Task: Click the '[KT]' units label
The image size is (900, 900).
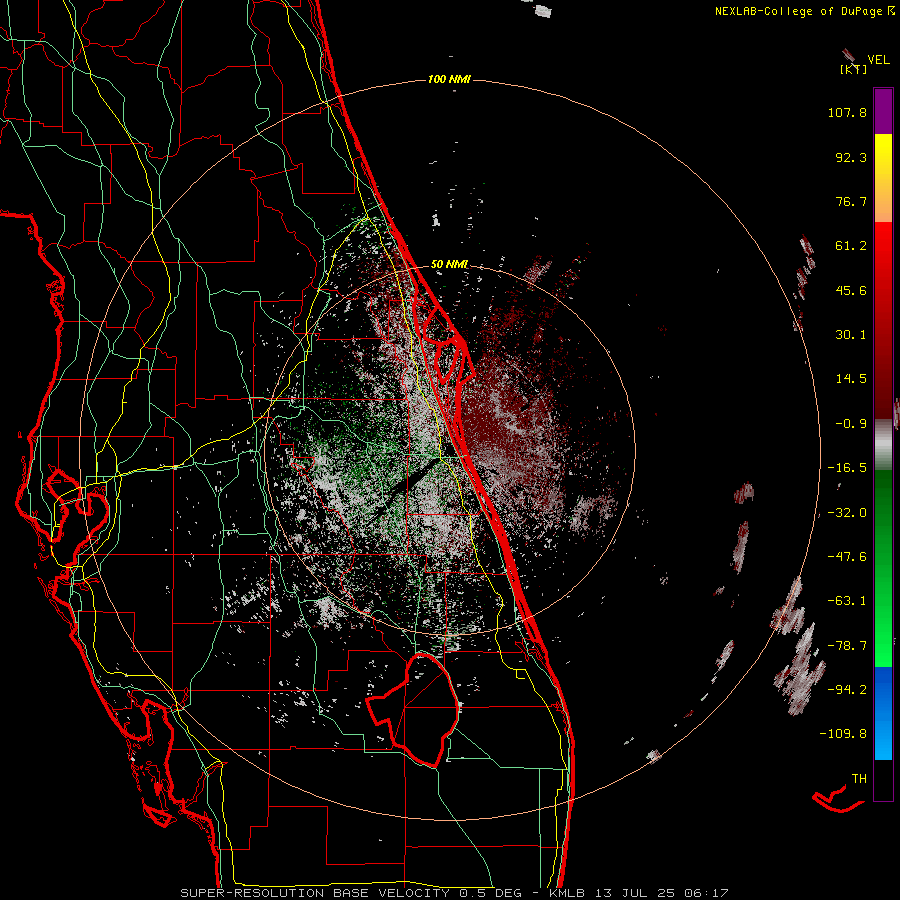Action: 854,69
